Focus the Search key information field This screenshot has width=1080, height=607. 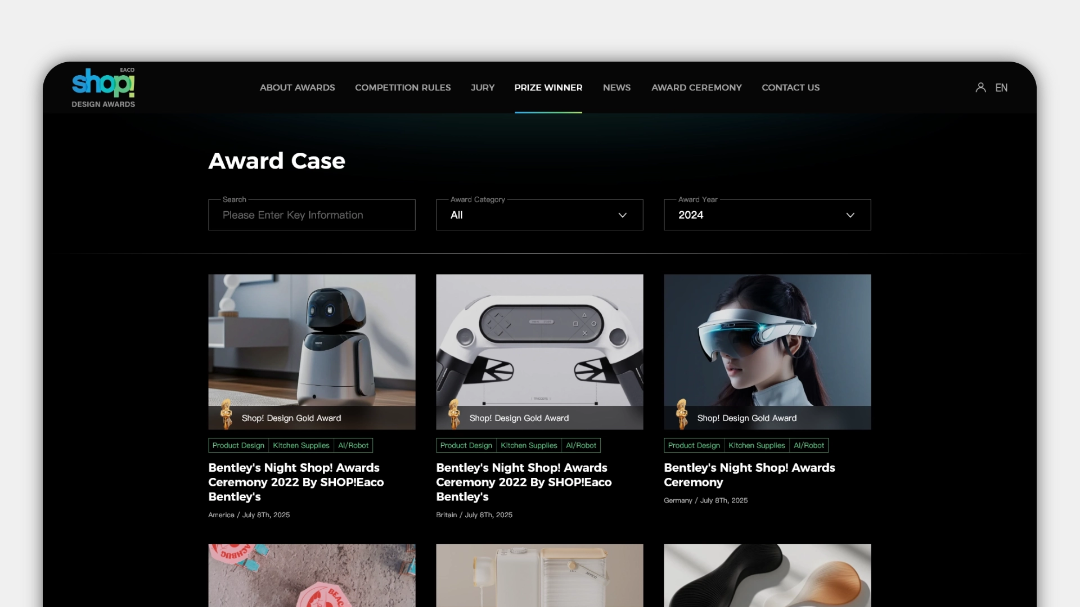pyautogui.click(x=311, y=215)
